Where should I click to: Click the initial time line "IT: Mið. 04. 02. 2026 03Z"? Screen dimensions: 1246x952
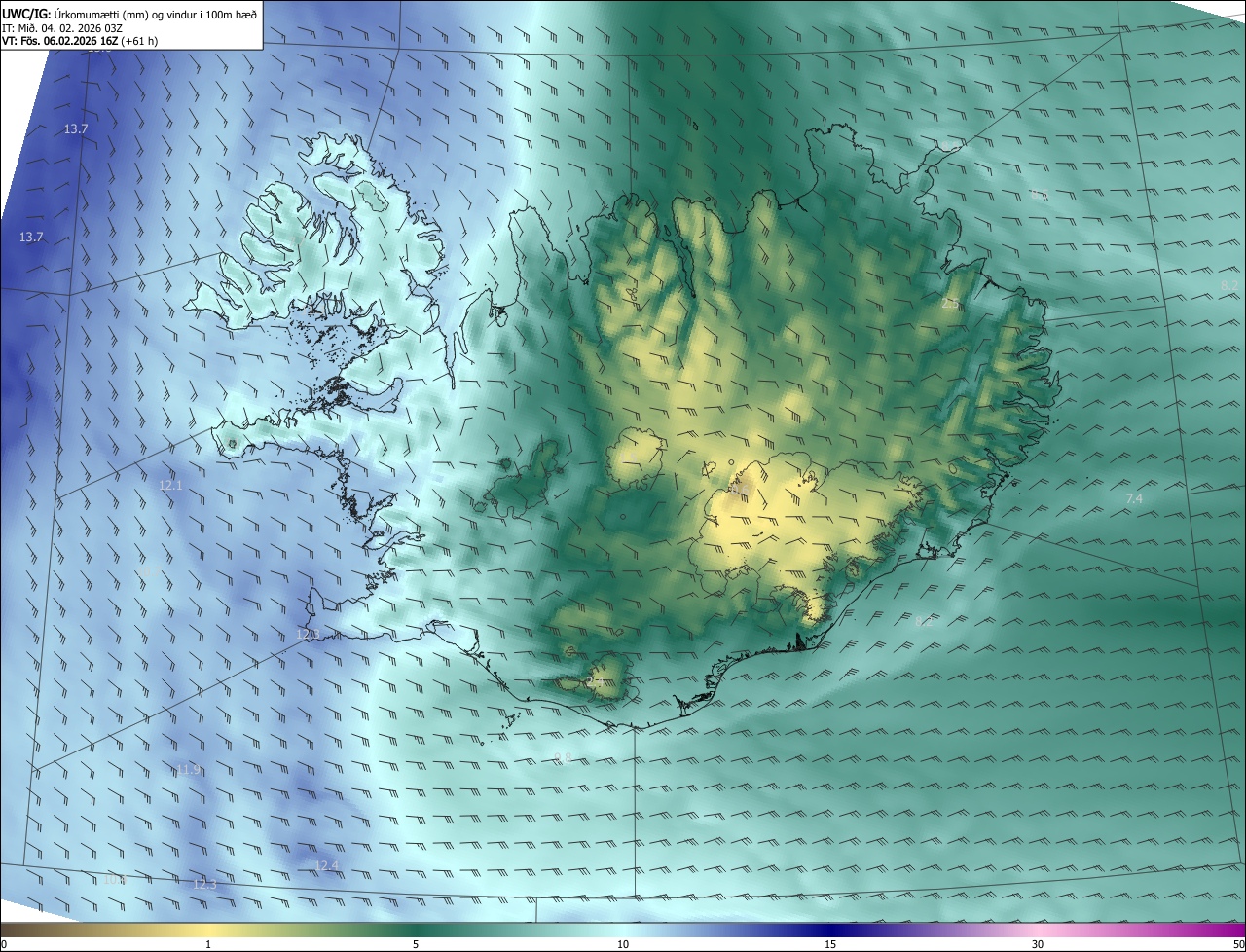(x=62, y=28)
